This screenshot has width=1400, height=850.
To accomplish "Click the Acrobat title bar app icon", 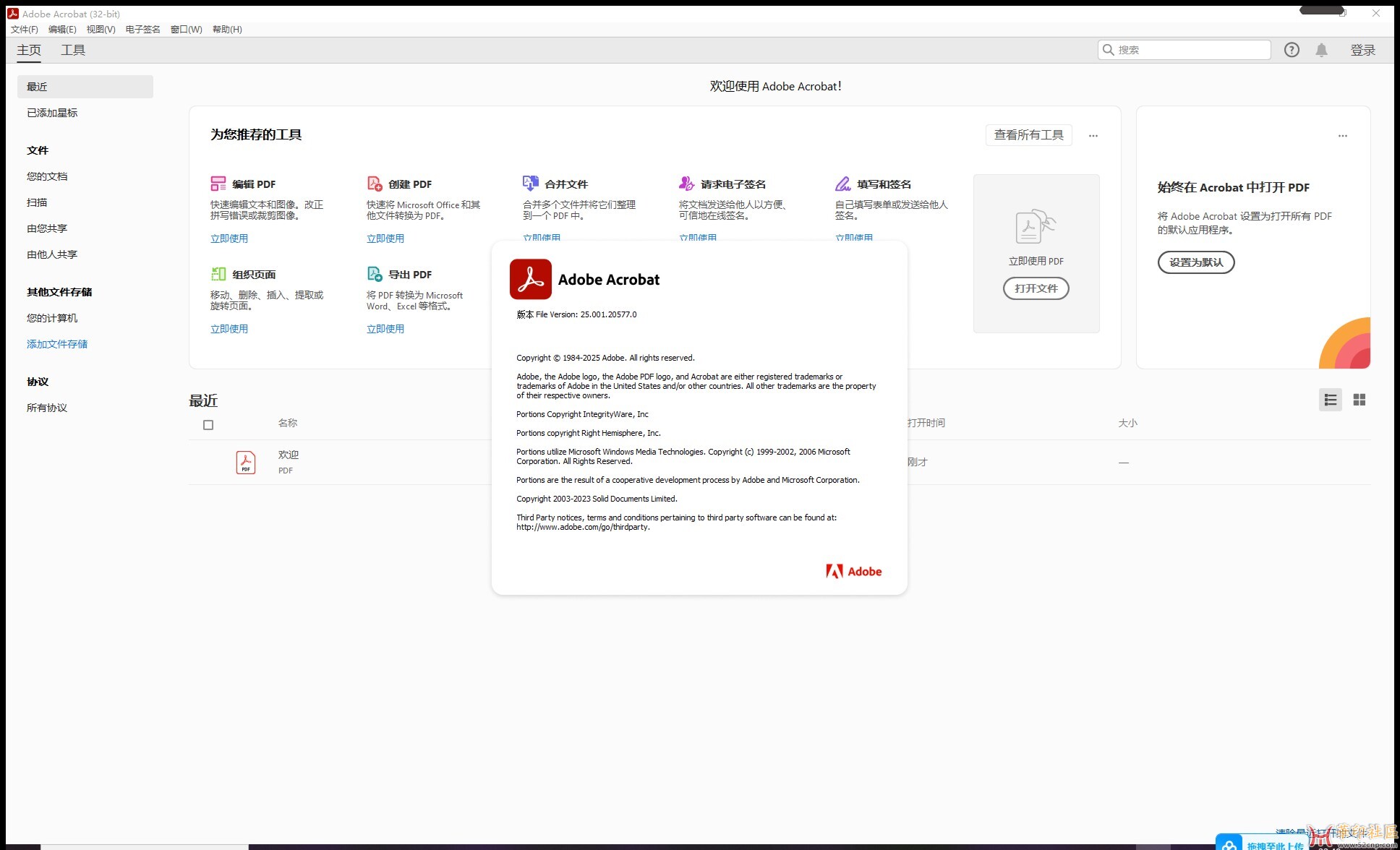I will pyautogui.click(x=13, y=13).
